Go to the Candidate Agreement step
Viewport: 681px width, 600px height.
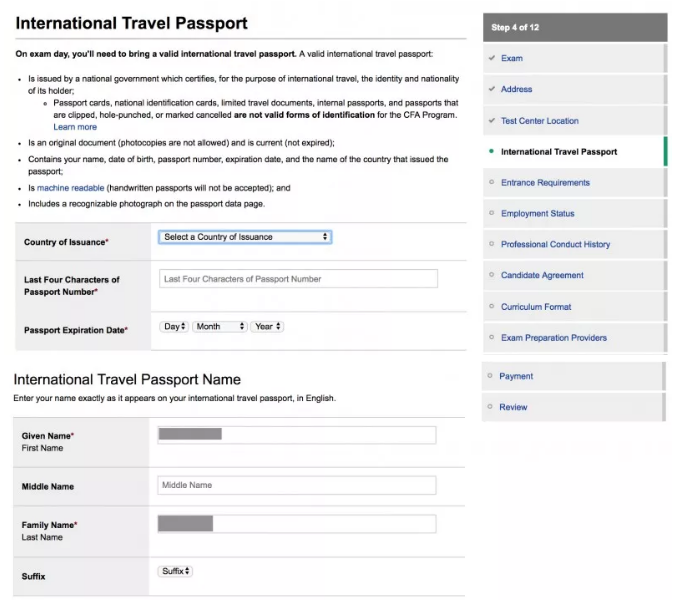click(542, 276)
